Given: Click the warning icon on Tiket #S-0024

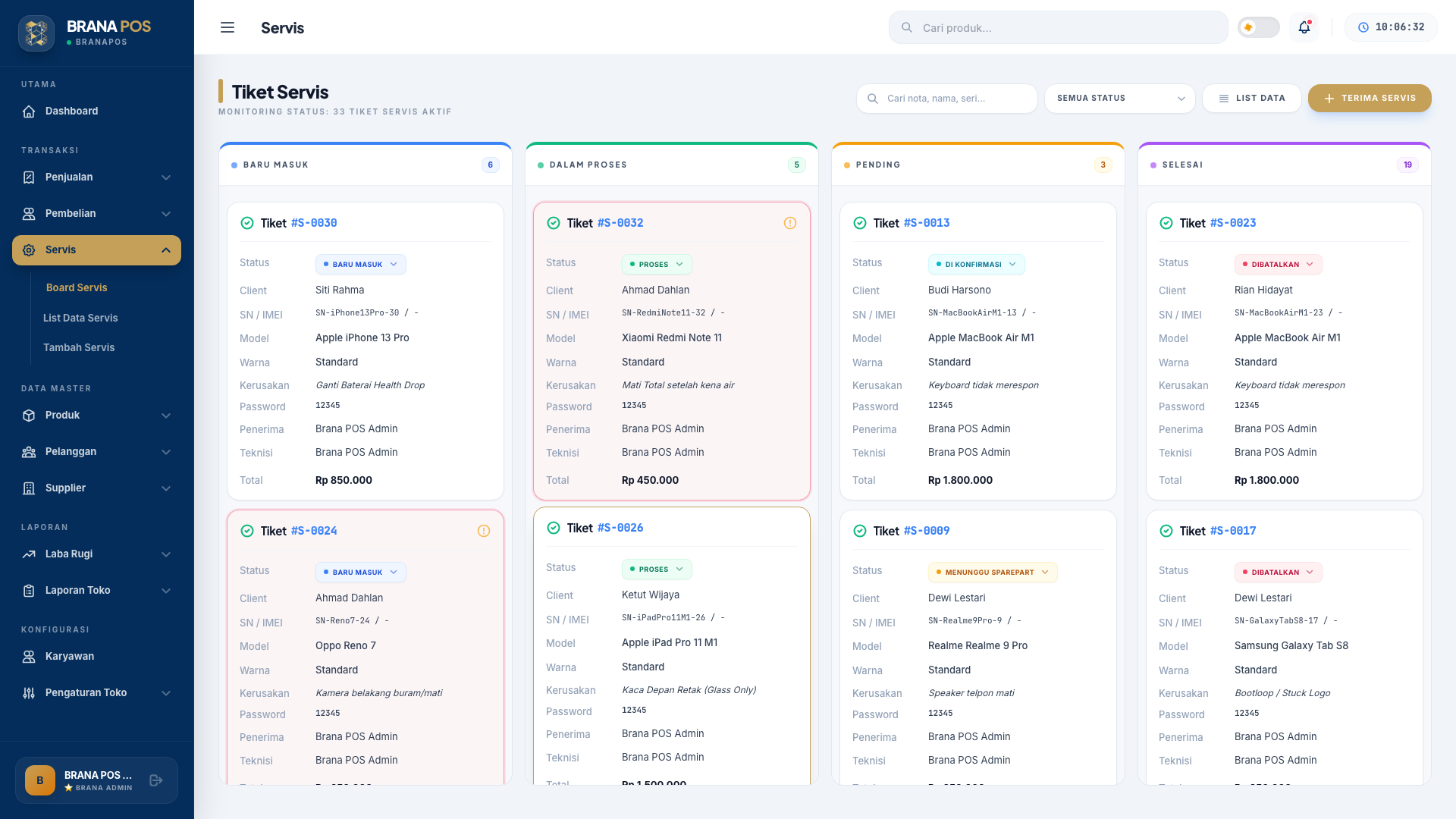Looking at the screenshot, I should [x=484, y=531].
